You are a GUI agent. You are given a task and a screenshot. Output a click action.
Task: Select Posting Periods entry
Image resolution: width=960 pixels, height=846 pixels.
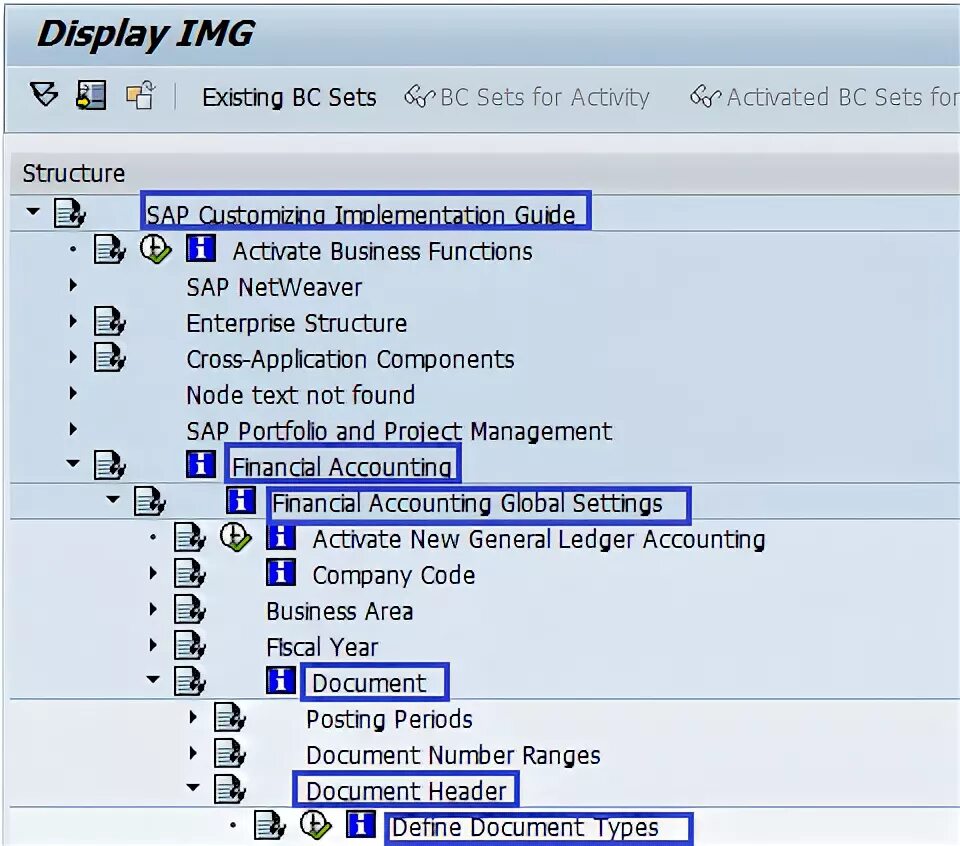pyautogui.click(x=389, y=719)
